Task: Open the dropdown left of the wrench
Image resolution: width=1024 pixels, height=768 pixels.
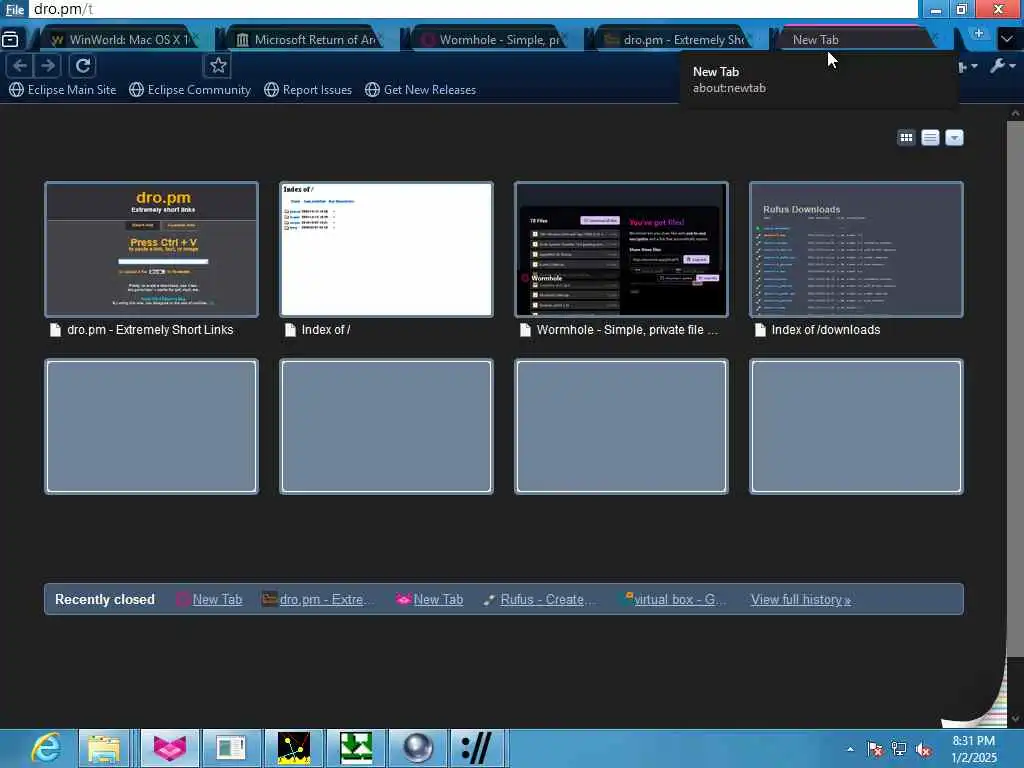Action: pos(968,66)
